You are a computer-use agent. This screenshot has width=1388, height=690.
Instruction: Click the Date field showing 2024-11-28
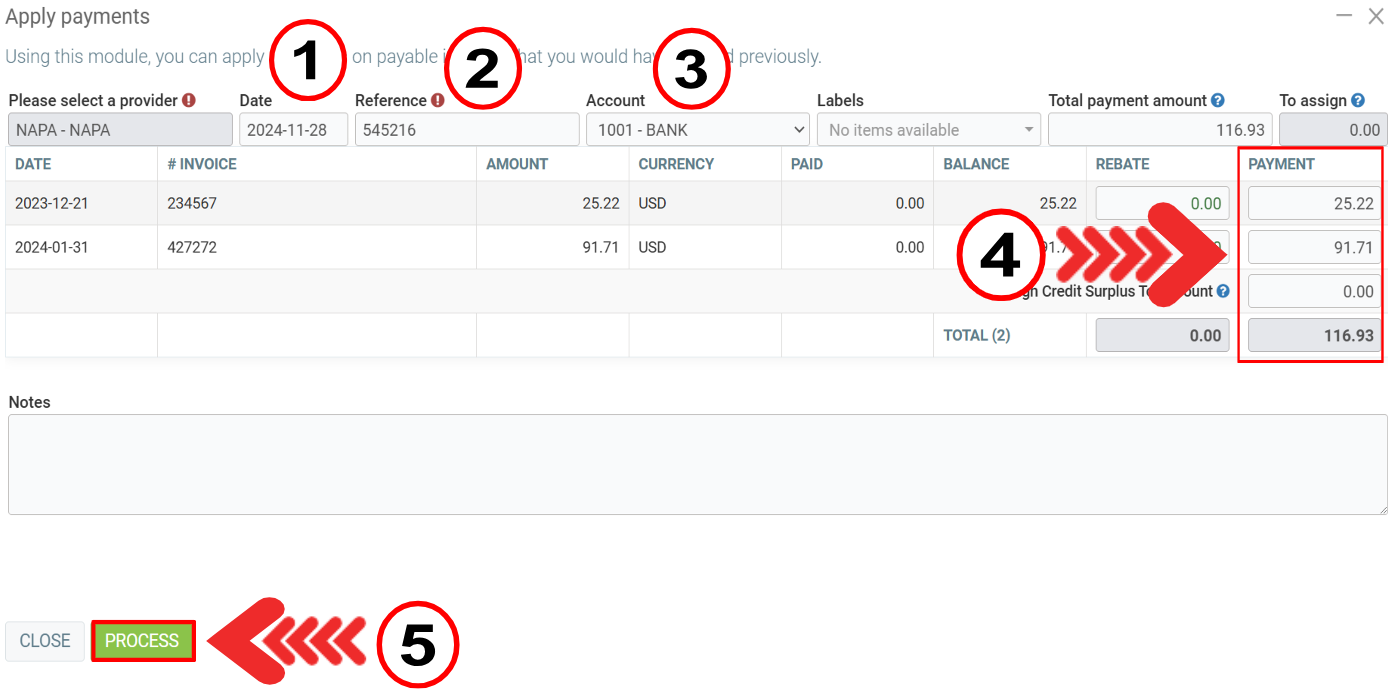293,130
